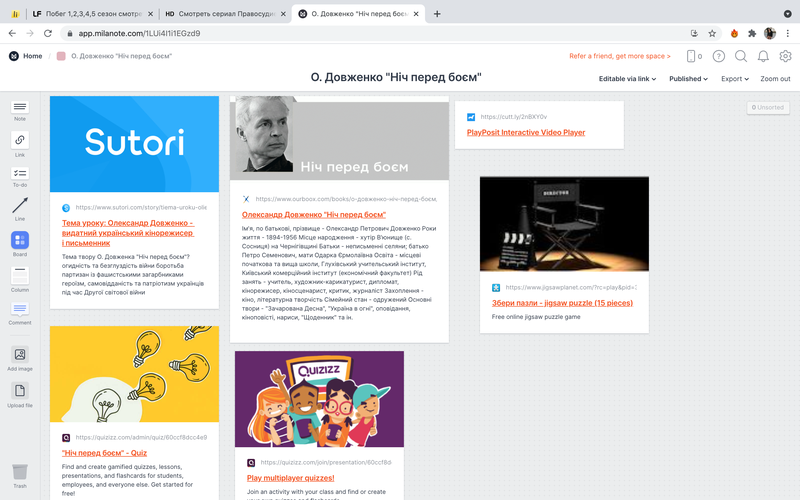Open the help question mark icon
Viewport: 800px width, 500px height.
719,56
